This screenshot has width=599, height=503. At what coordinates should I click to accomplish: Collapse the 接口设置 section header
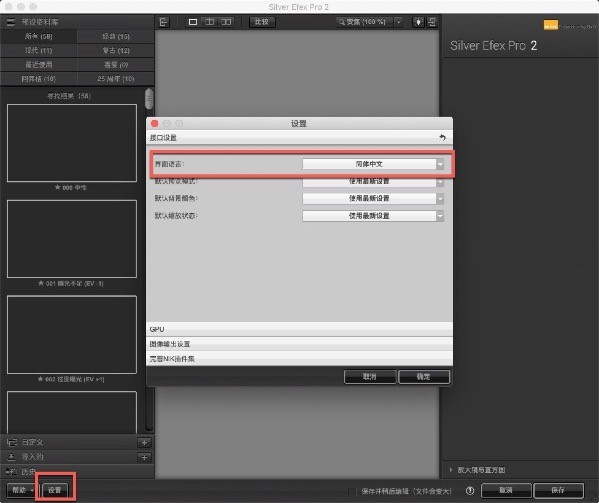[x=300, y=137]
